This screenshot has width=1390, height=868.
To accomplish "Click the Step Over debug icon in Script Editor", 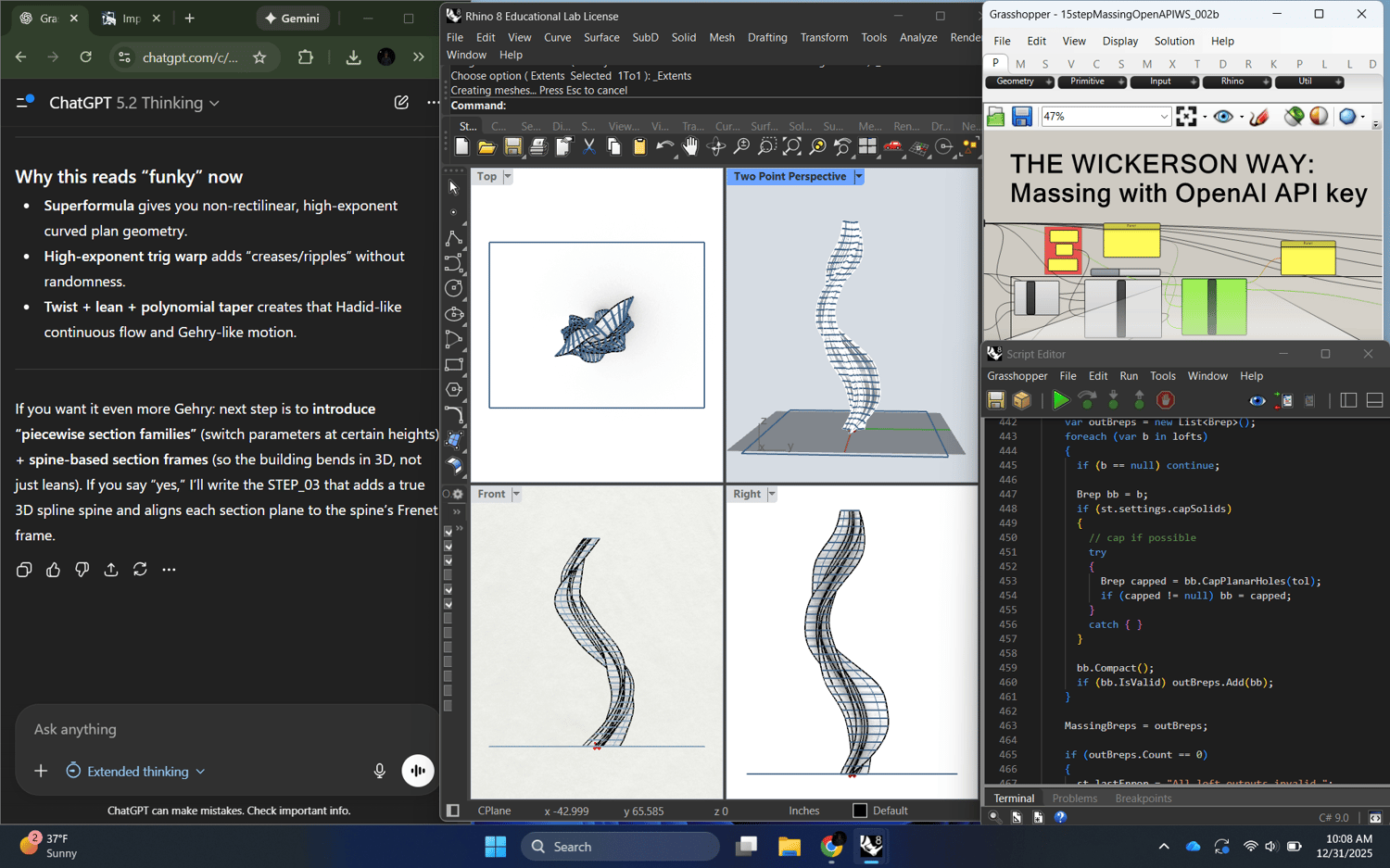I will pos(1087,400).
